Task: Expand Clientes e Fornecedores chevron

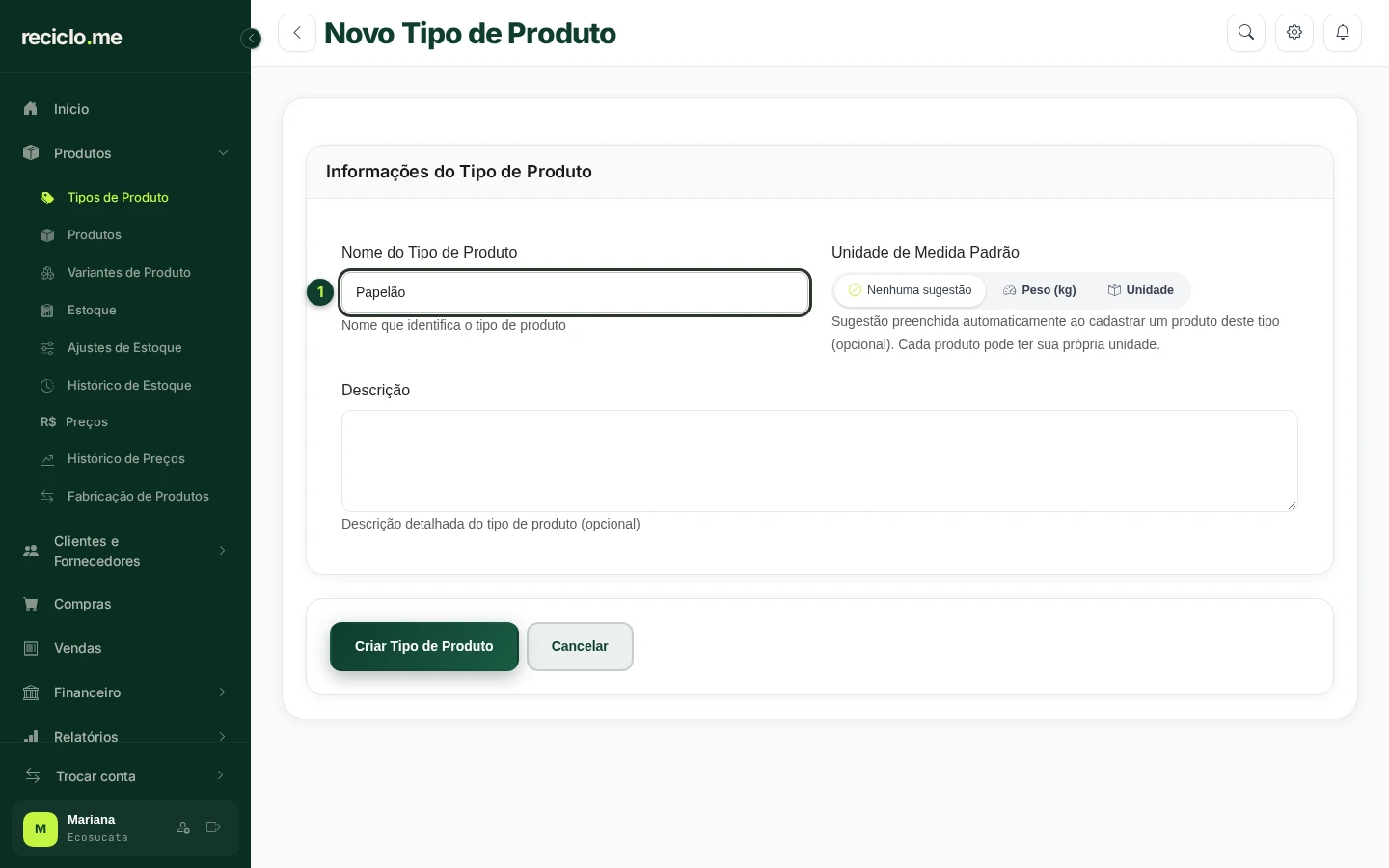Action: [x=222, y=551]
